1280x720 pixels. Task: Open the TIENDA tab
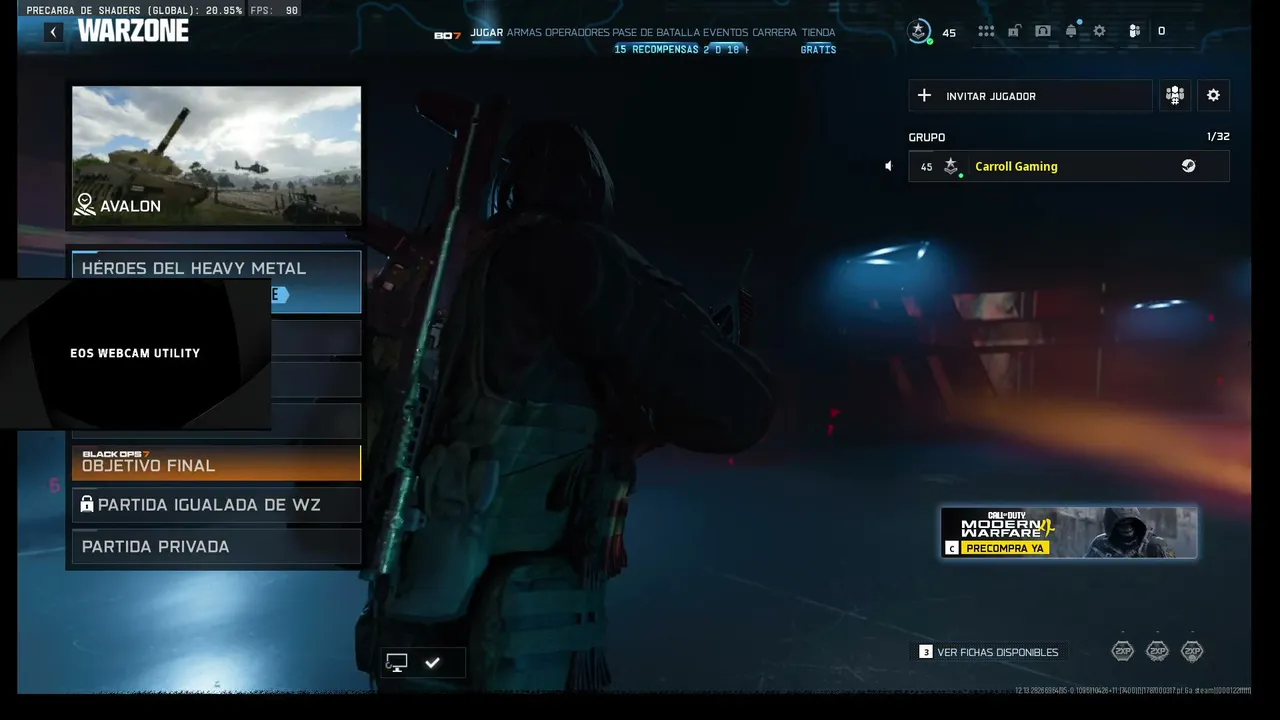[x=818, y=32]
